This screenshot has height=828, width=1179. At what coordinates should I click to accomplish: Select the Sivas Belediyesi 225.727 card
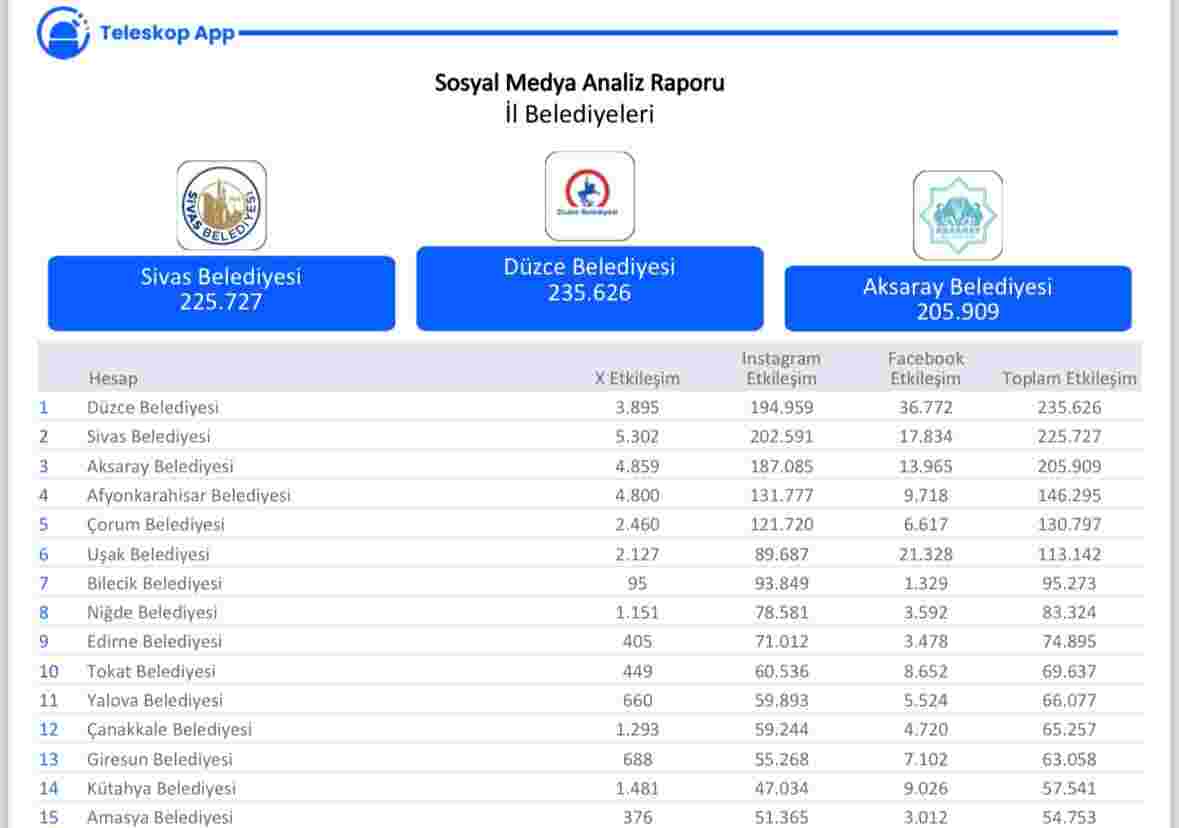click(x=222, y=293)
